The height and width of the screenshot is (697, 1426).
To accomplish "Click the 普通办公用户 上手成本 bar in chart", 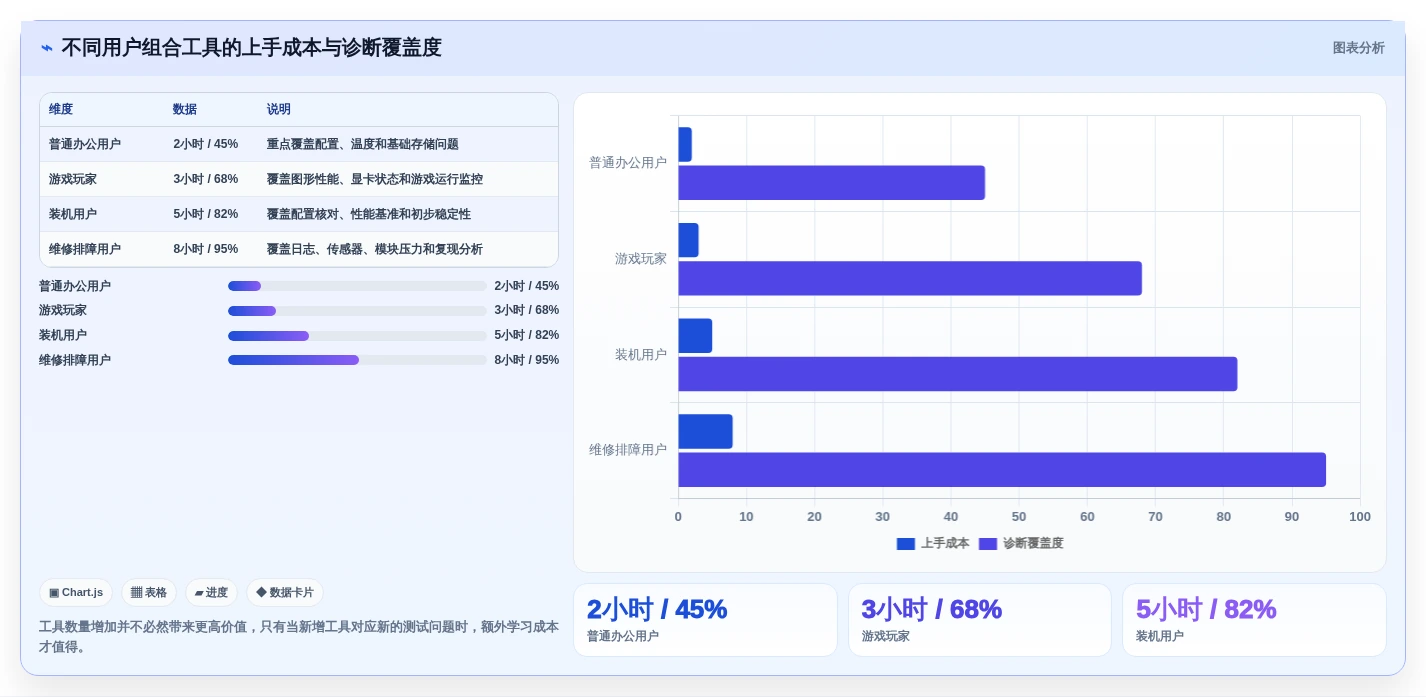I will tap(685, 144).
